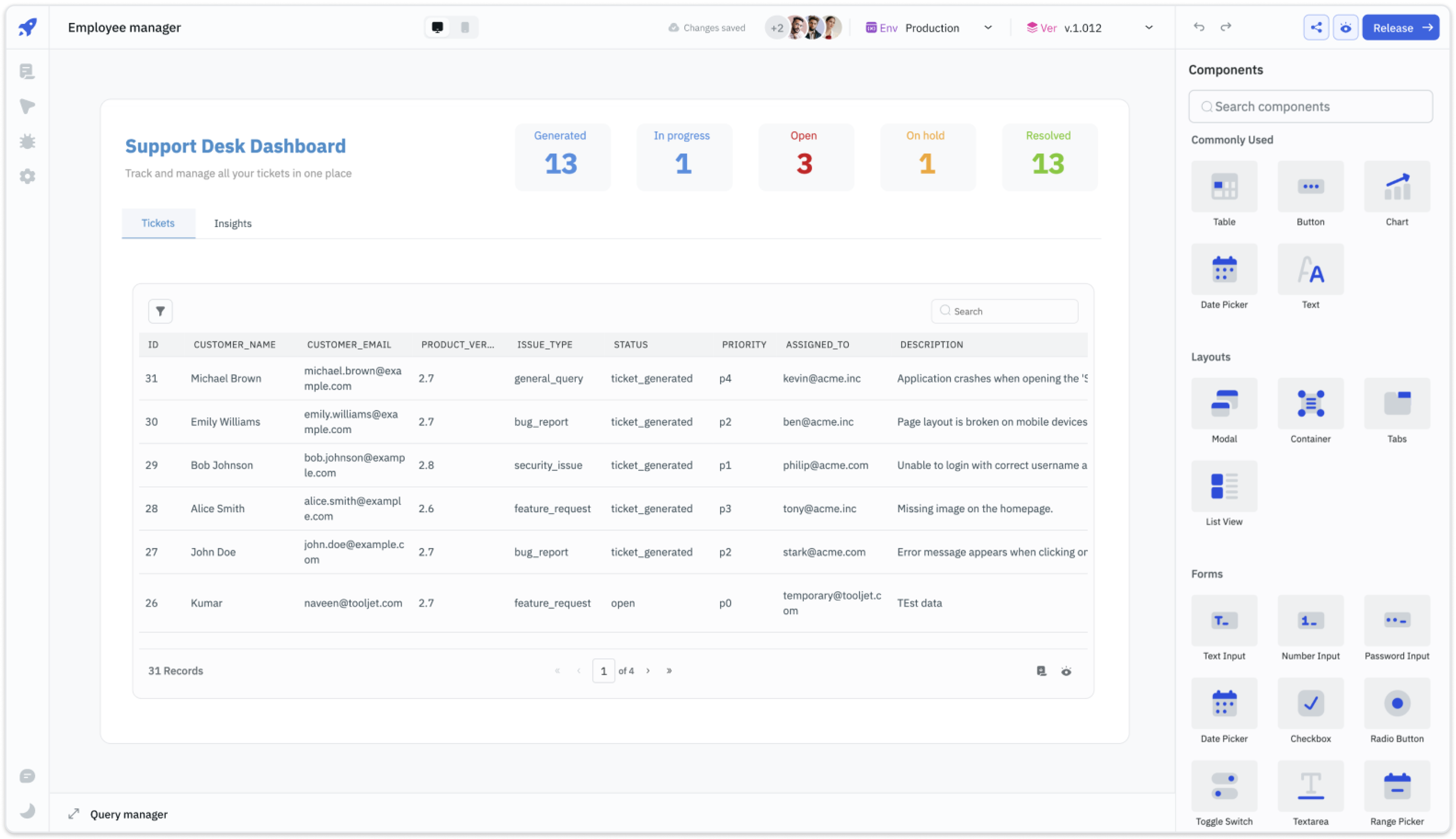Open the debugger bug icon in sidebar

[x=27, y=141]
